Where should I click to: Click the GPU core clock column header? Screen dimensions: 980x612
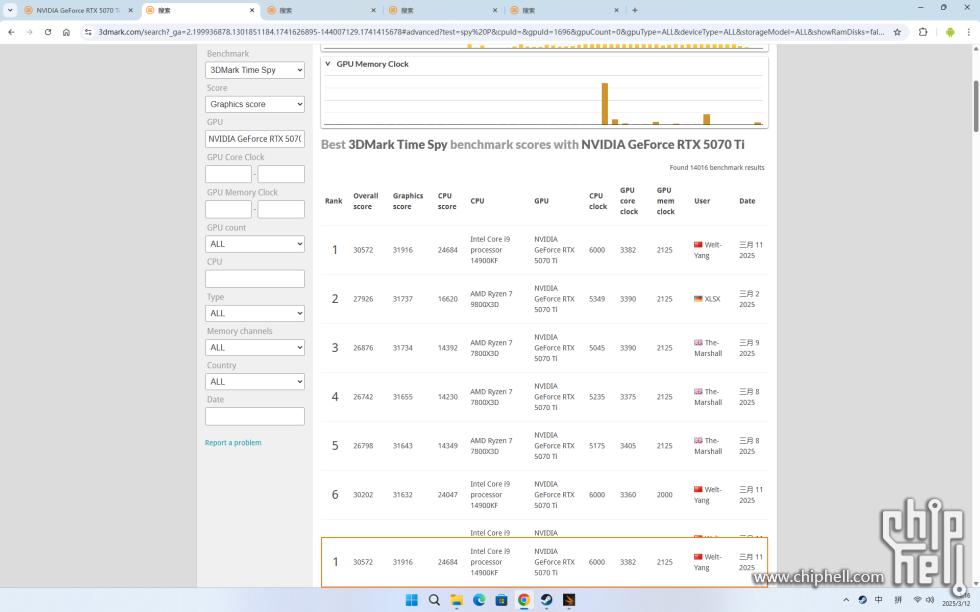(629, 201)
